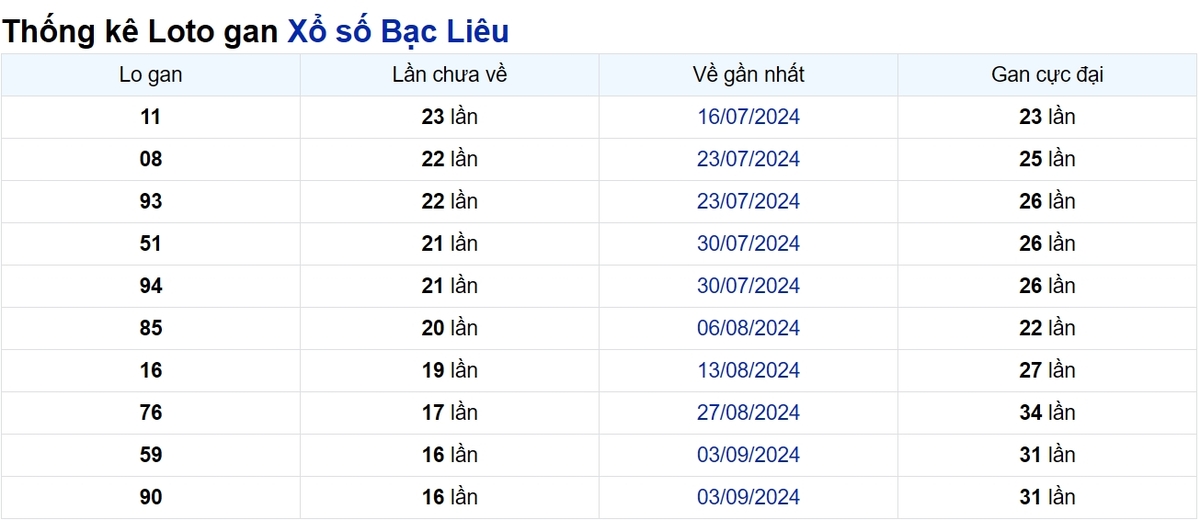The height and width of the screenshot is (520, 1200).
Task: Click the Gan cực đại column header
Action: tap(1047, 75)
